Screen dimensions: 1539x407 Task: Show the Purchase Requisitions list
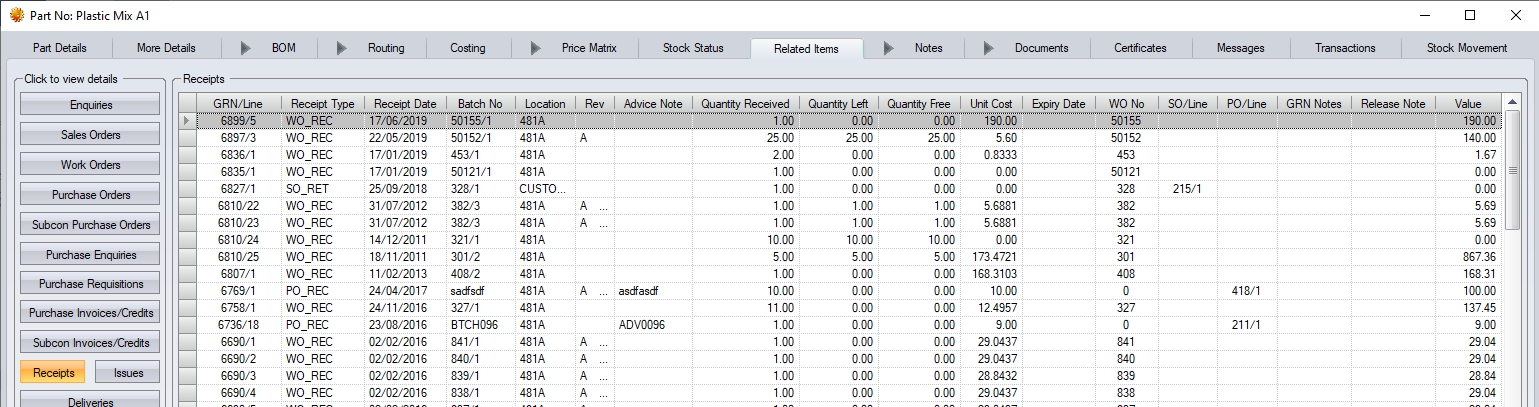point(90,284)
